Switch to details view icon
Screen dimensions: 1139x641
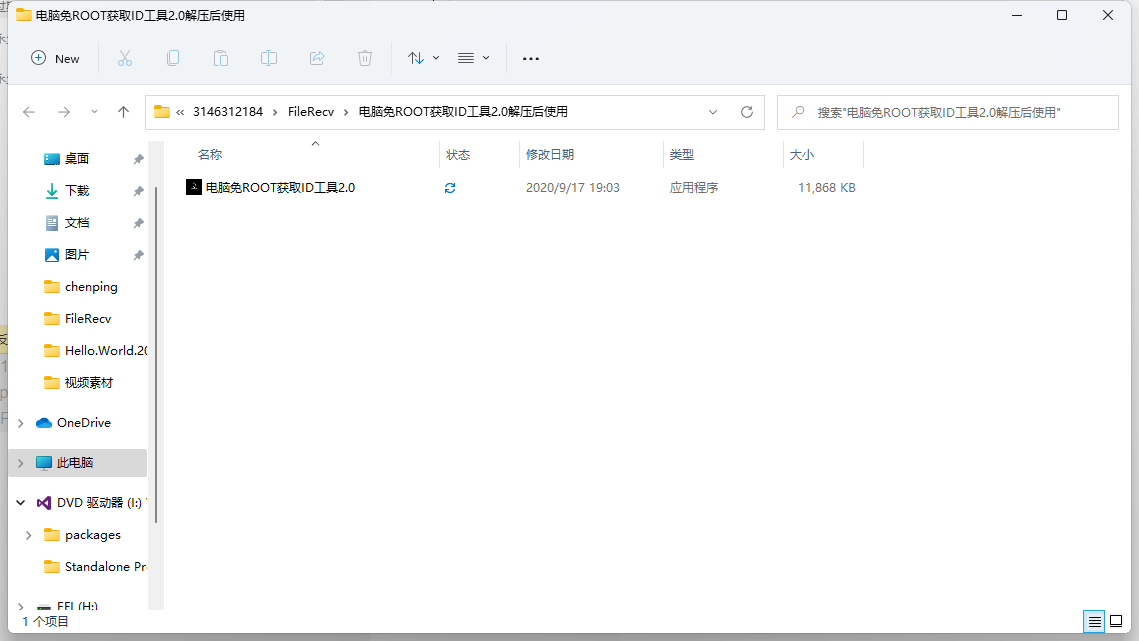(1094, 621)
